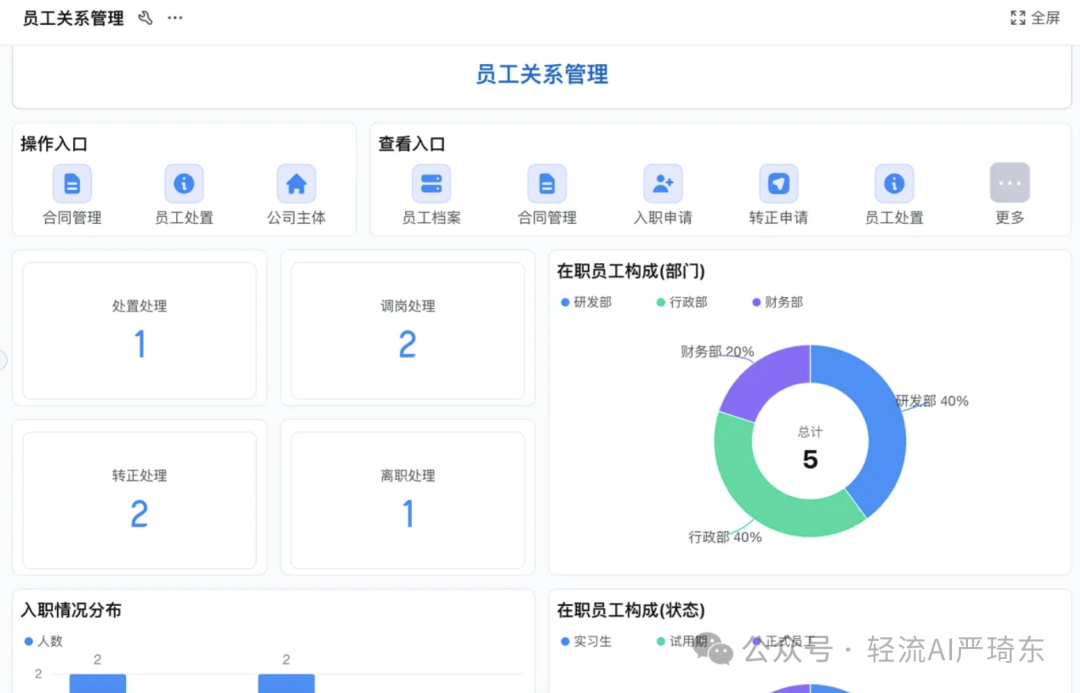Toggle the 研发部 legend in the department chart
1080x693 pixels.
coord(587,302)
